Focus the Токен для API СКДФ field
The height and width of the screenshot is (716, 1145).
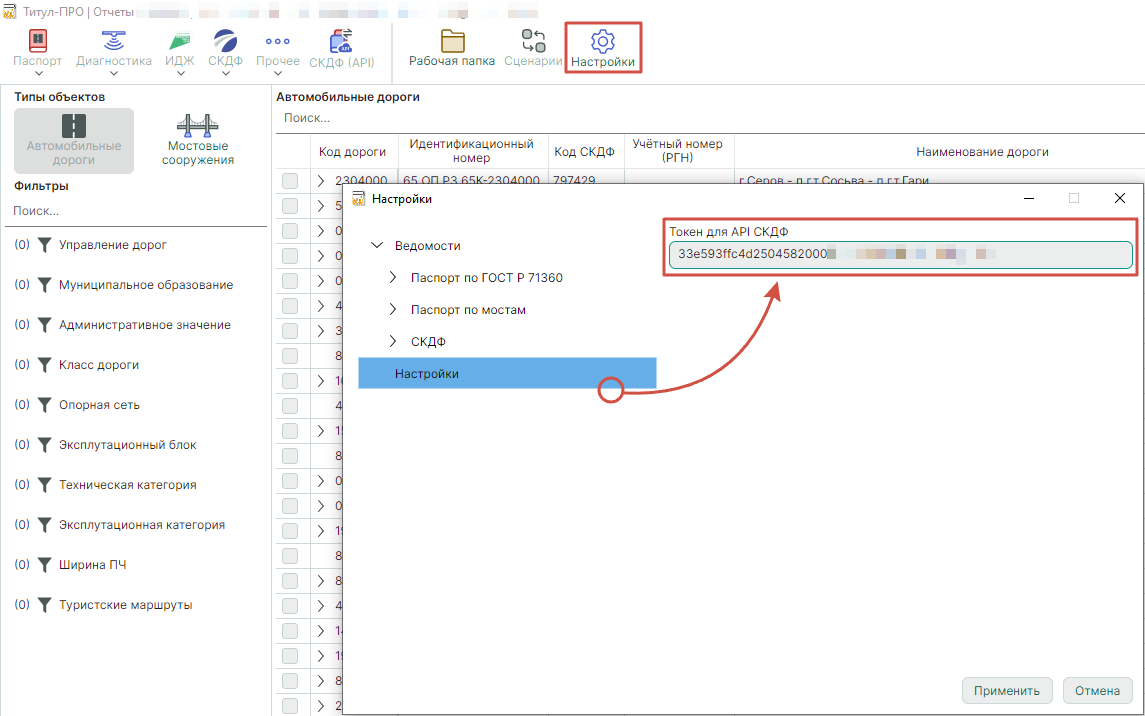coord(900,255)
